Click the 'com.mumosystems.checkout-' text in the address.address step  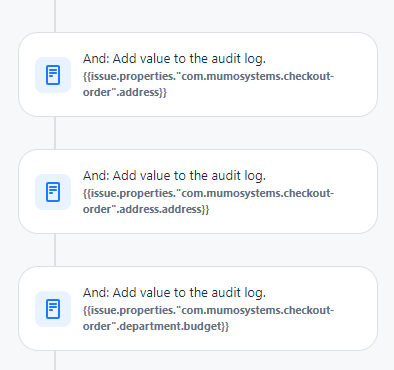tap(258, 193)
